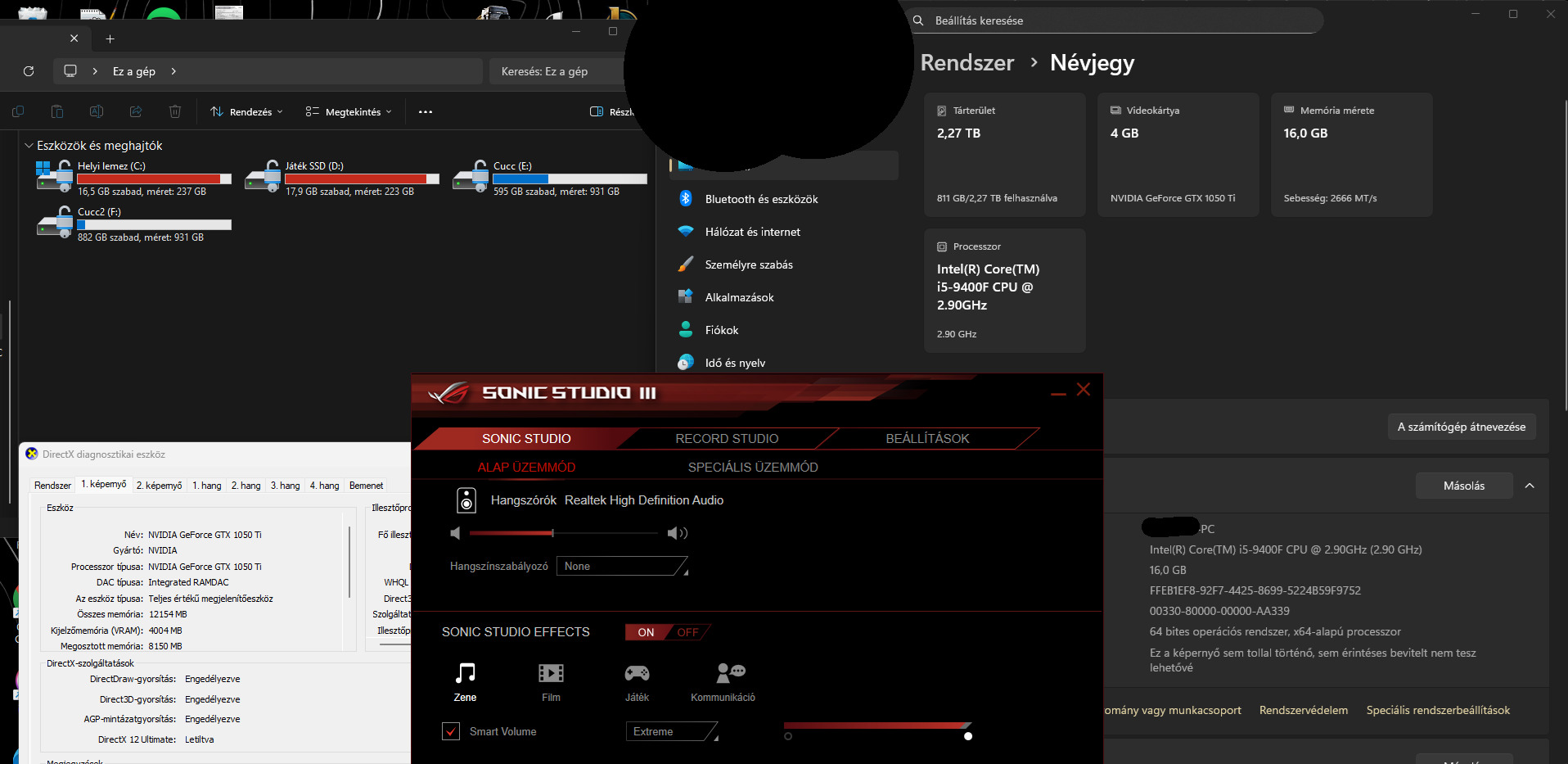Click the Beállítás keresése search field
1568x764 pixels.
coord(1114,20)
